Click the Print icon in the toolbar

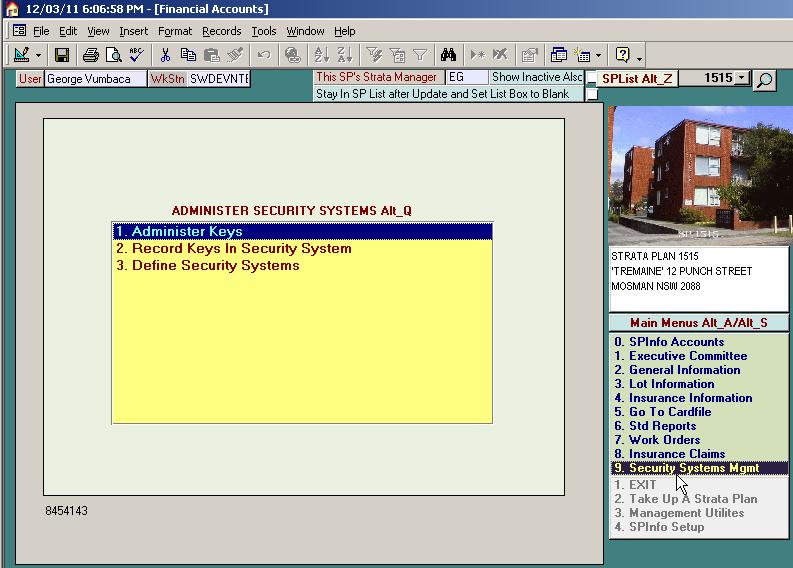[91, 55]
